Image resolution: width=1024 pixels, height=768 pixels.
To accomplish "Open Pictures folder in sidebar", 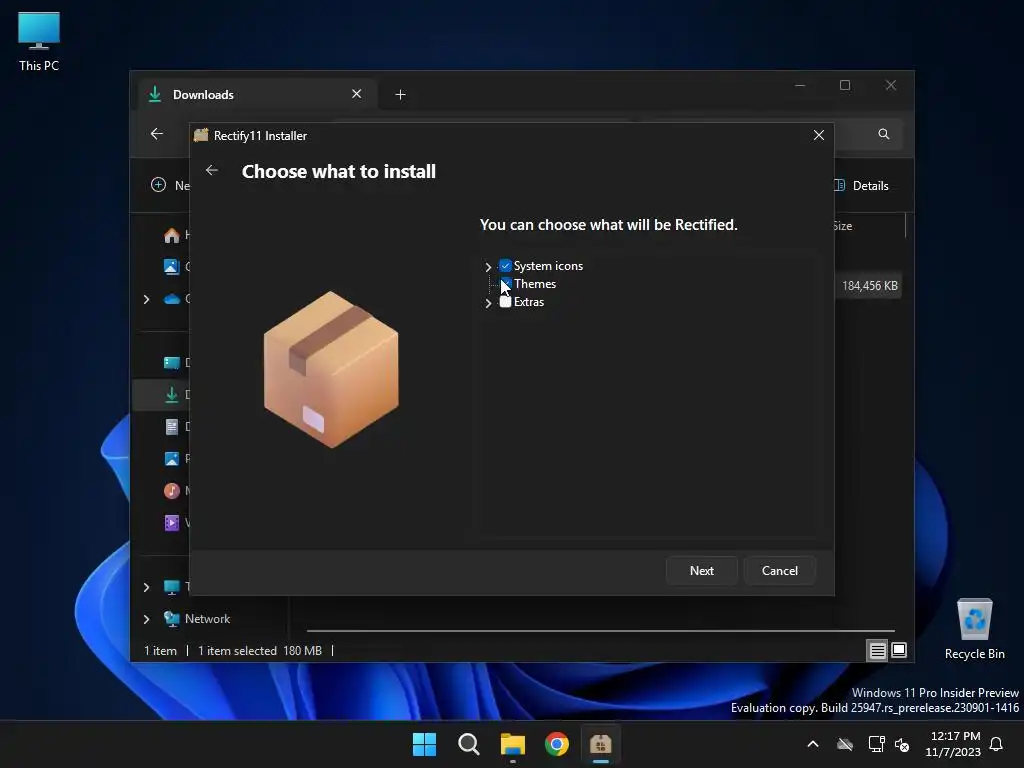I will click(x=172, y=458).
